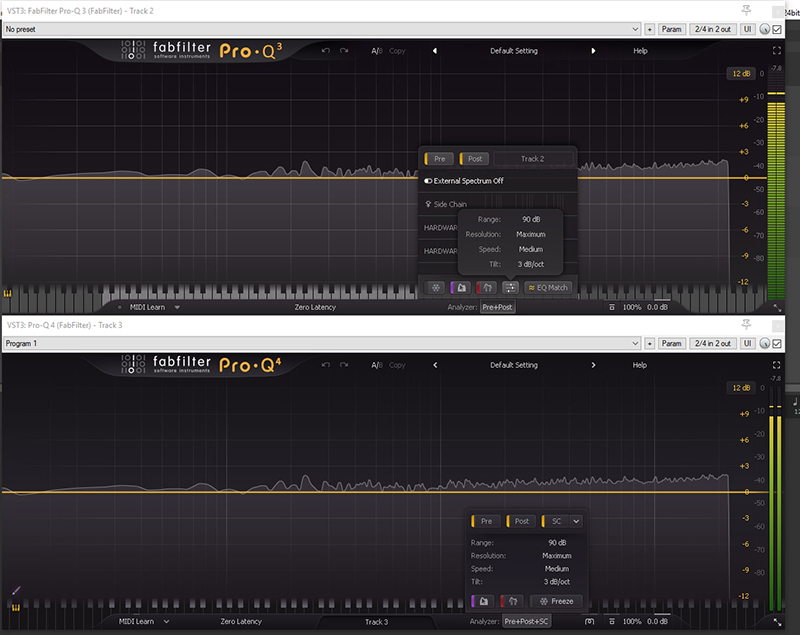Click Param button in Pro-Q 3 window
Image resolution: width=800 pixels, height=635 pixels.
[x=671, y=29]
